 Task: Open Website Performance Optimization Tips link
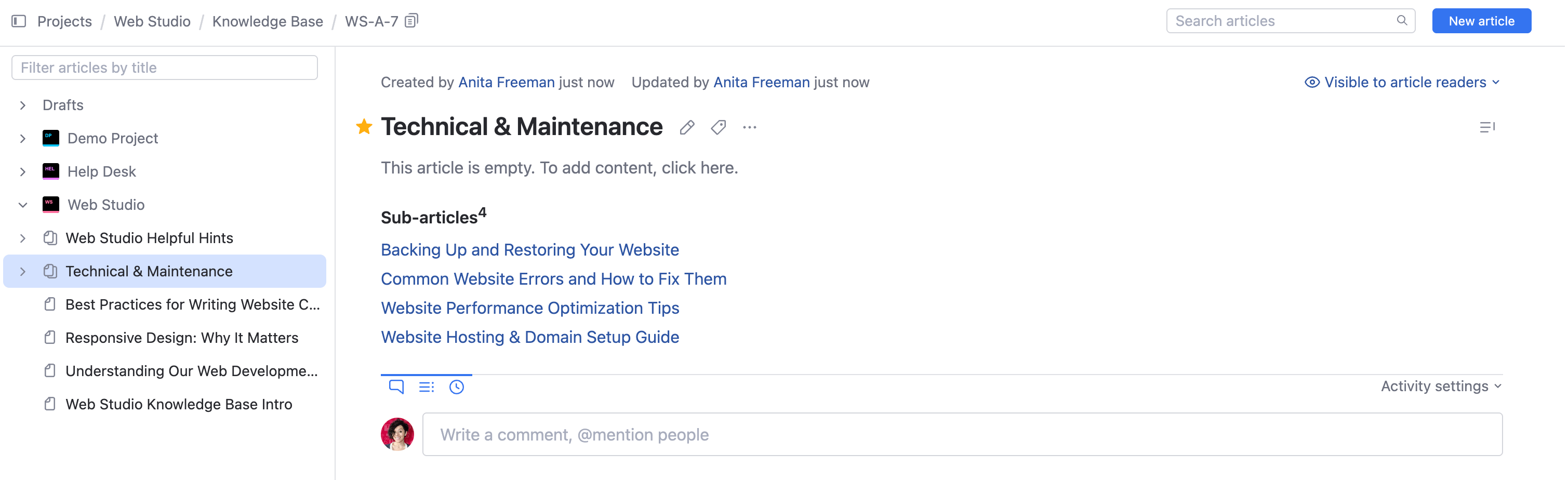tap(529, 308)
